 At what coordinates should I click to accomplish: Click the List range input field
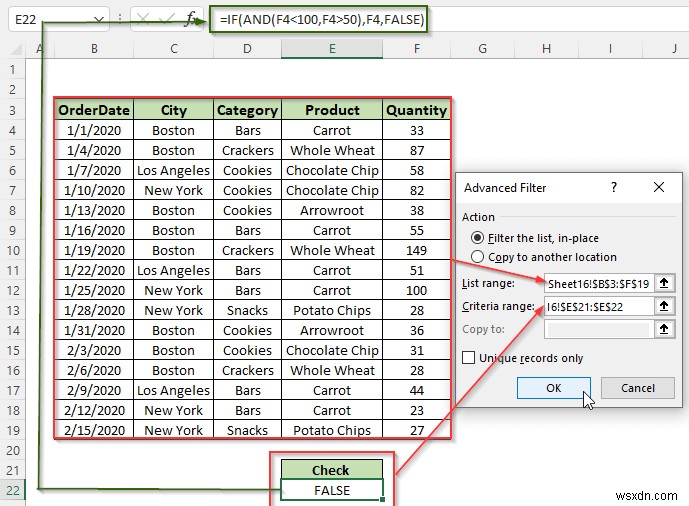tap(599, 283)
